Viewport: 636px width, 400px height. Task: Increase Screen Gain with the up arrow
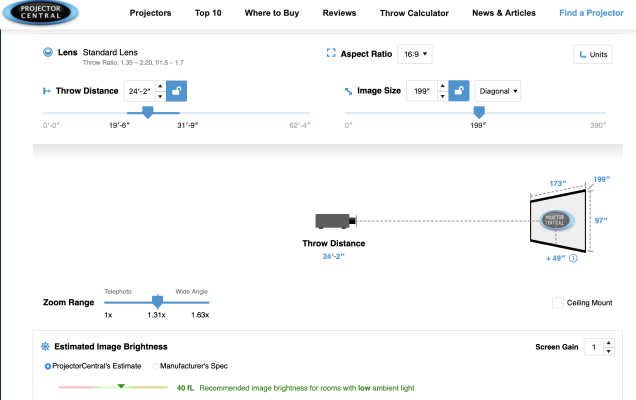click(608, 343)
